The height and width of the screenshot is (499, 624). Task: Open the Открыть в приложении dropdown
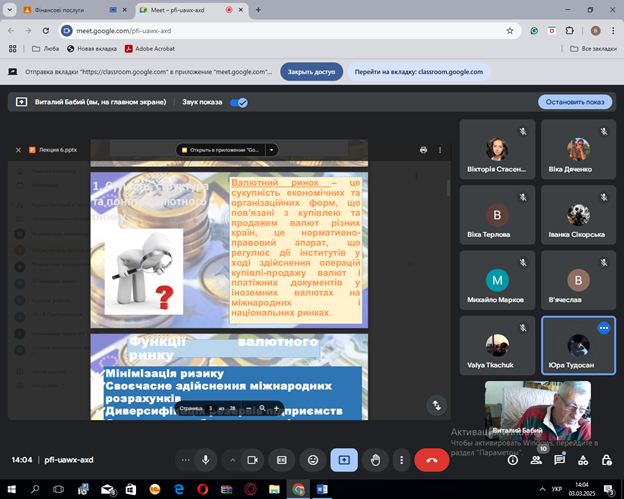[272, 150]
